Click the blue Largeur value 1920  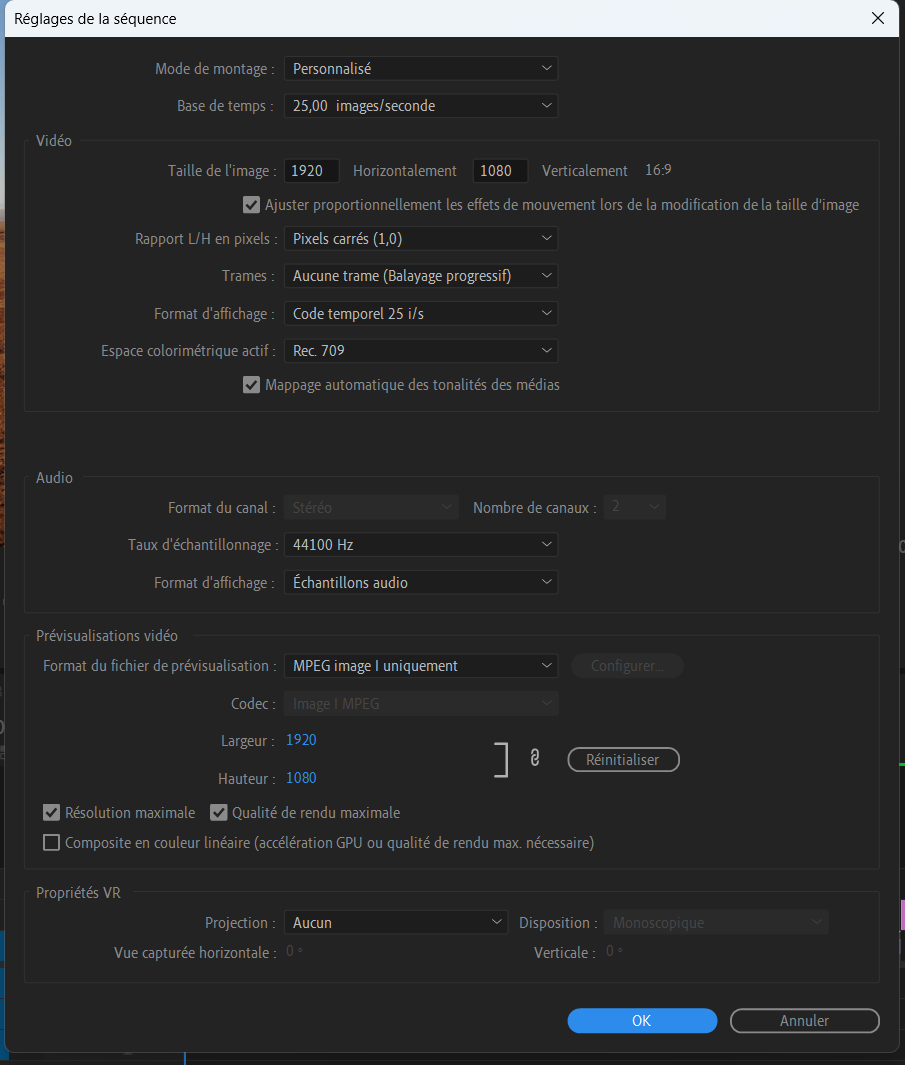coord(301,740)
